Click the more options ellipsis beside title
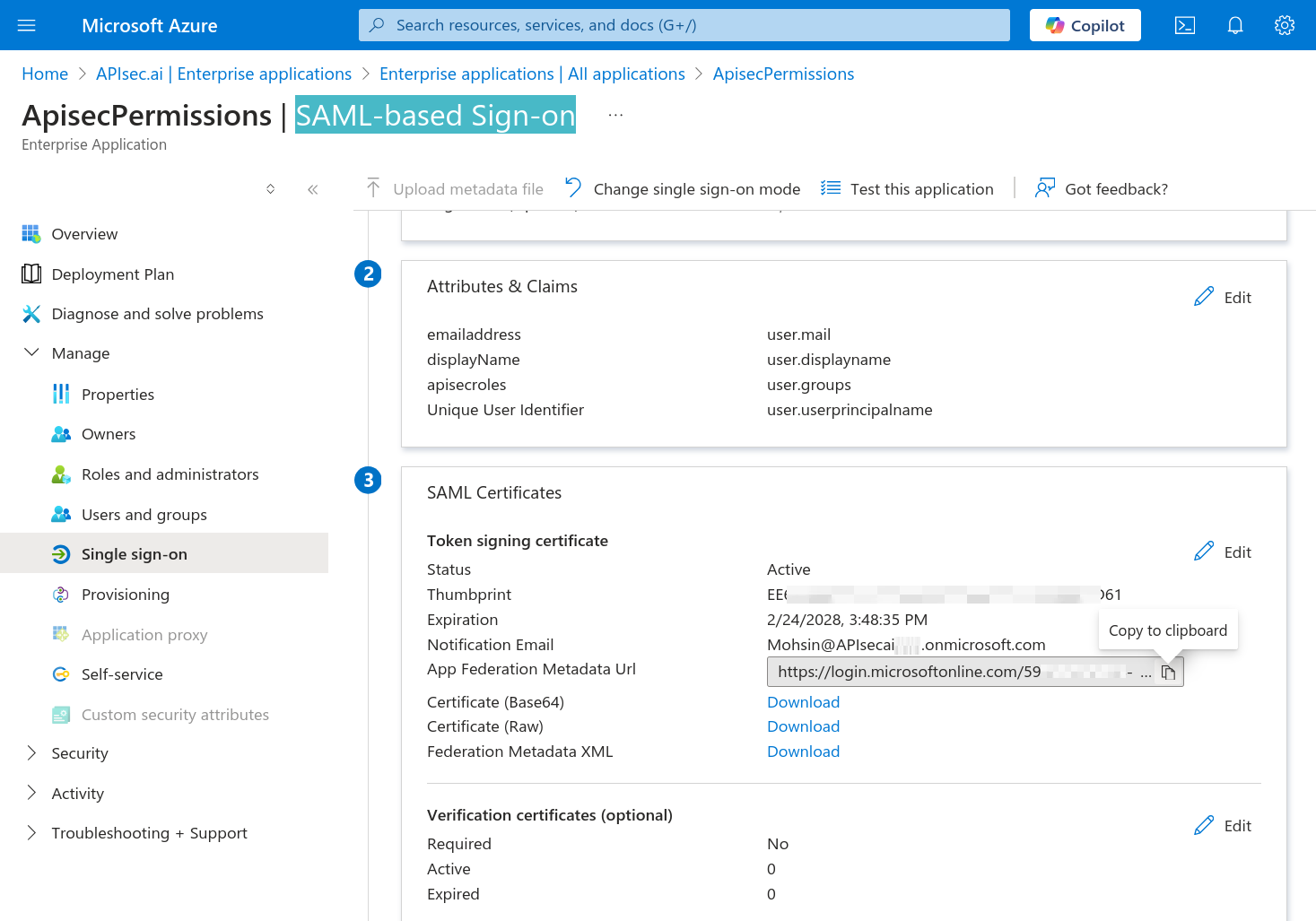The width and height of the screenshot is (1316, 921). 615,116
